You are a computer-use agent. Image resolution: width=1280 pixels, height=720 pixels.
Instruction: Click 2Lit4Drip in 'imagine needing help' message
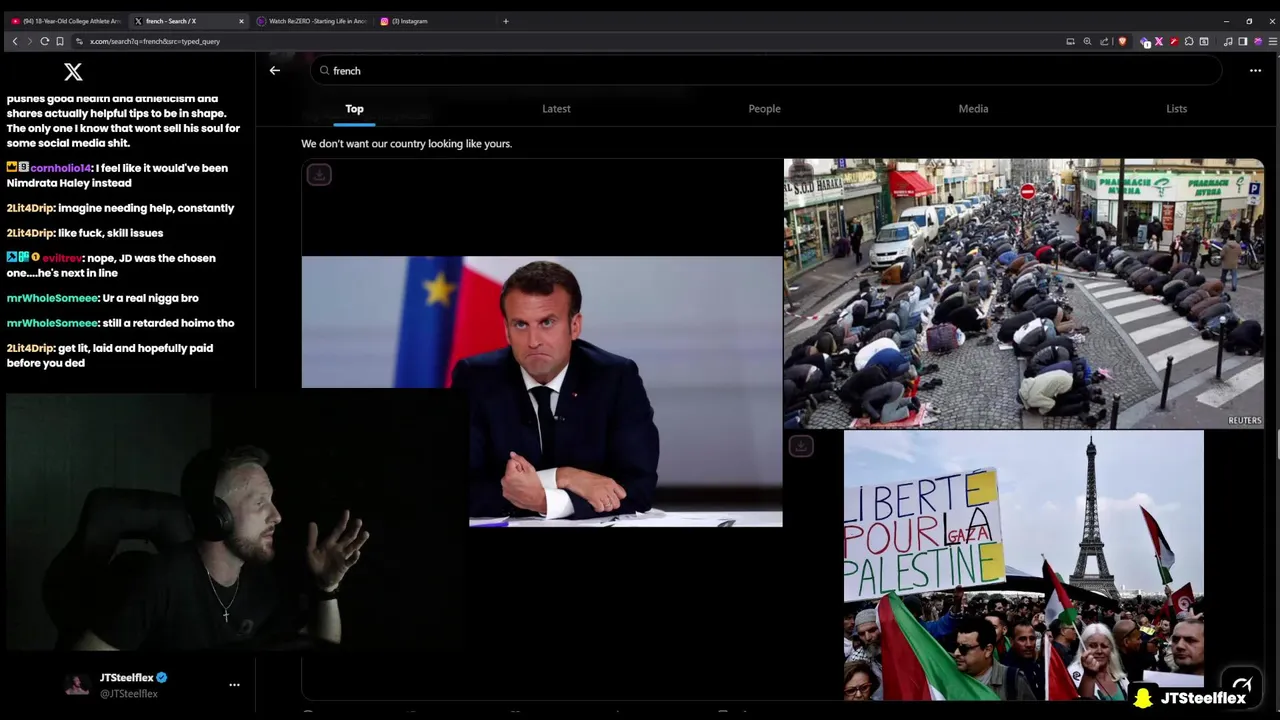click(x=30, y=208)
